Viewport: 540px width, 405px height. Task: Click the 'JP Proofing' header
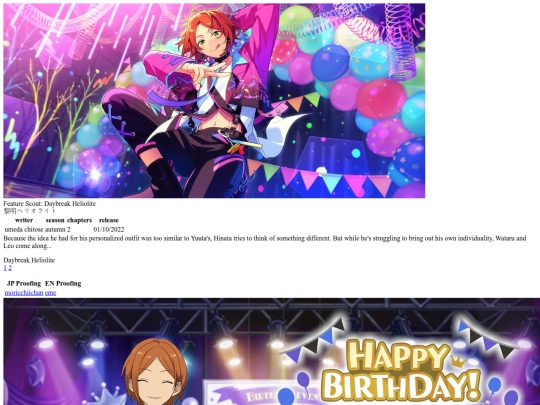point(24,283)
